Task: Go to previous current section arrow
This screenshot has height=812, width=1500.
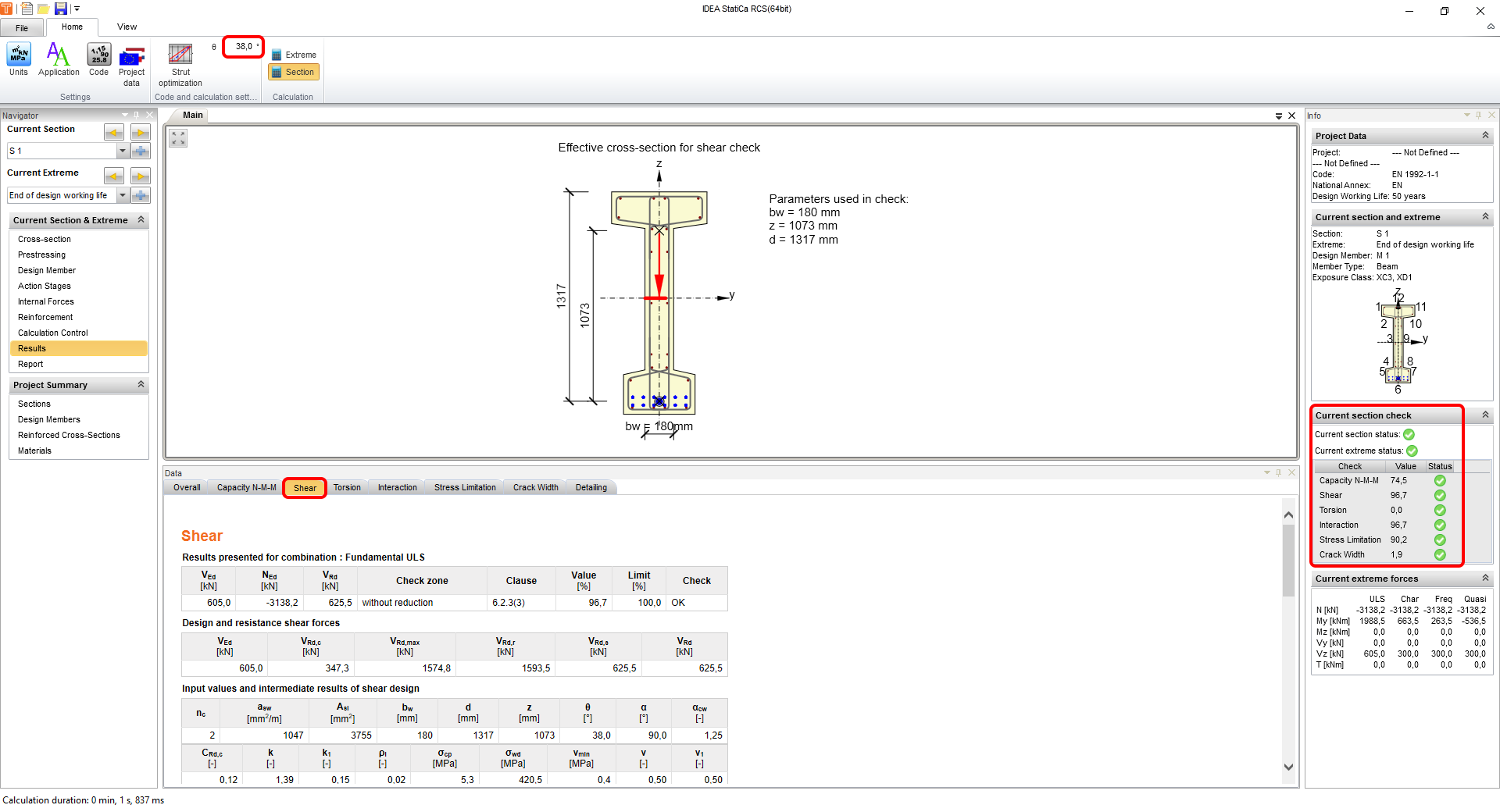Action: coord(114,132)
